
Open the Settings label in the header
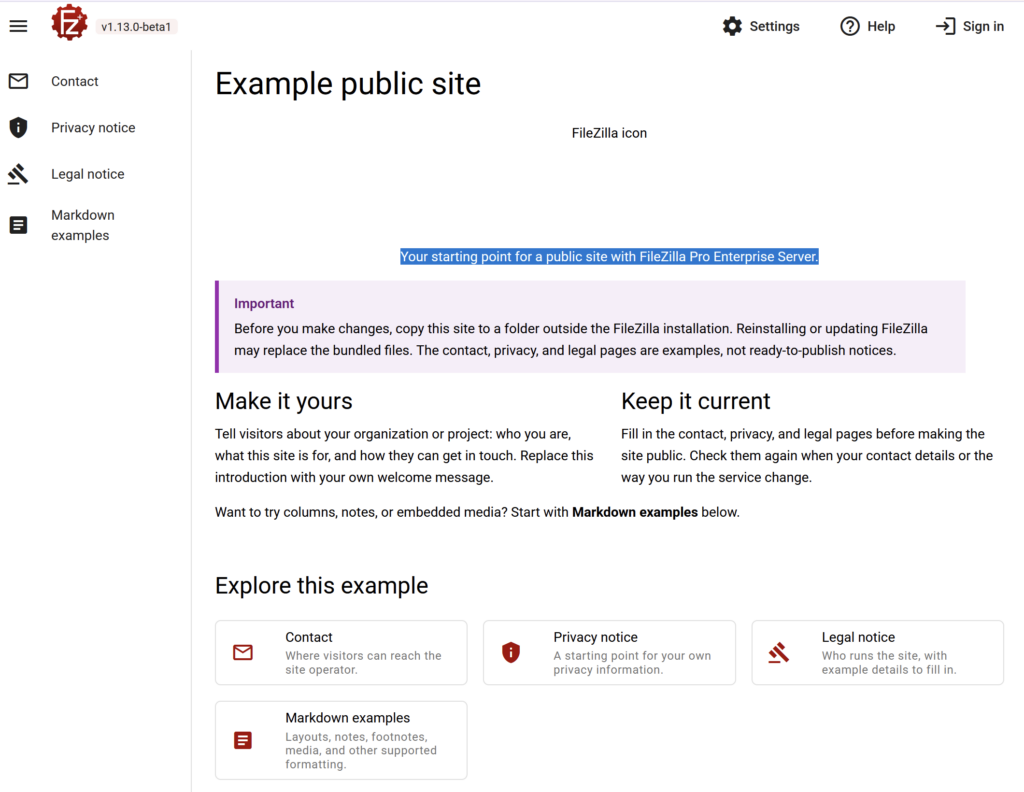774,26
